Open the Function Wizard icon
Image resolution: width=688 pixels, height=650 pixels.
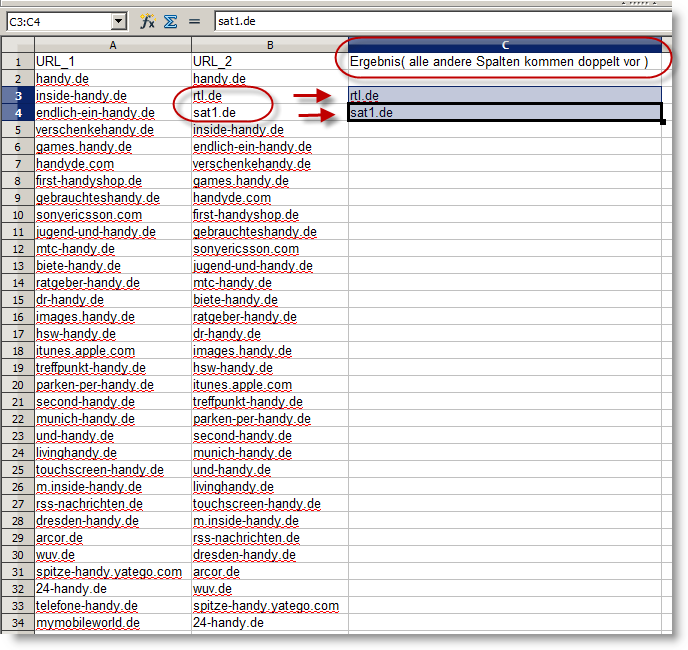tap(147, 21)
